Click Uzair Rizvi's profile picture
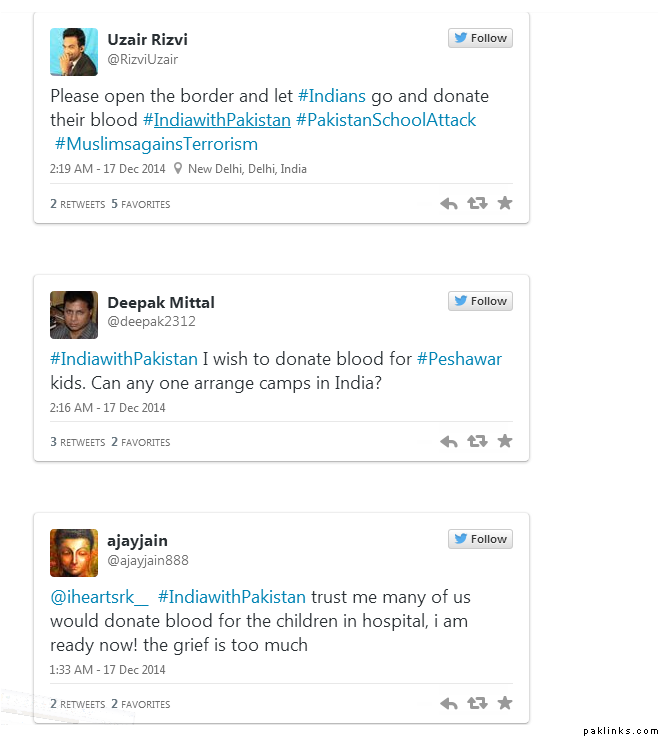Screen dimensions: 659x737 (74, 52)
